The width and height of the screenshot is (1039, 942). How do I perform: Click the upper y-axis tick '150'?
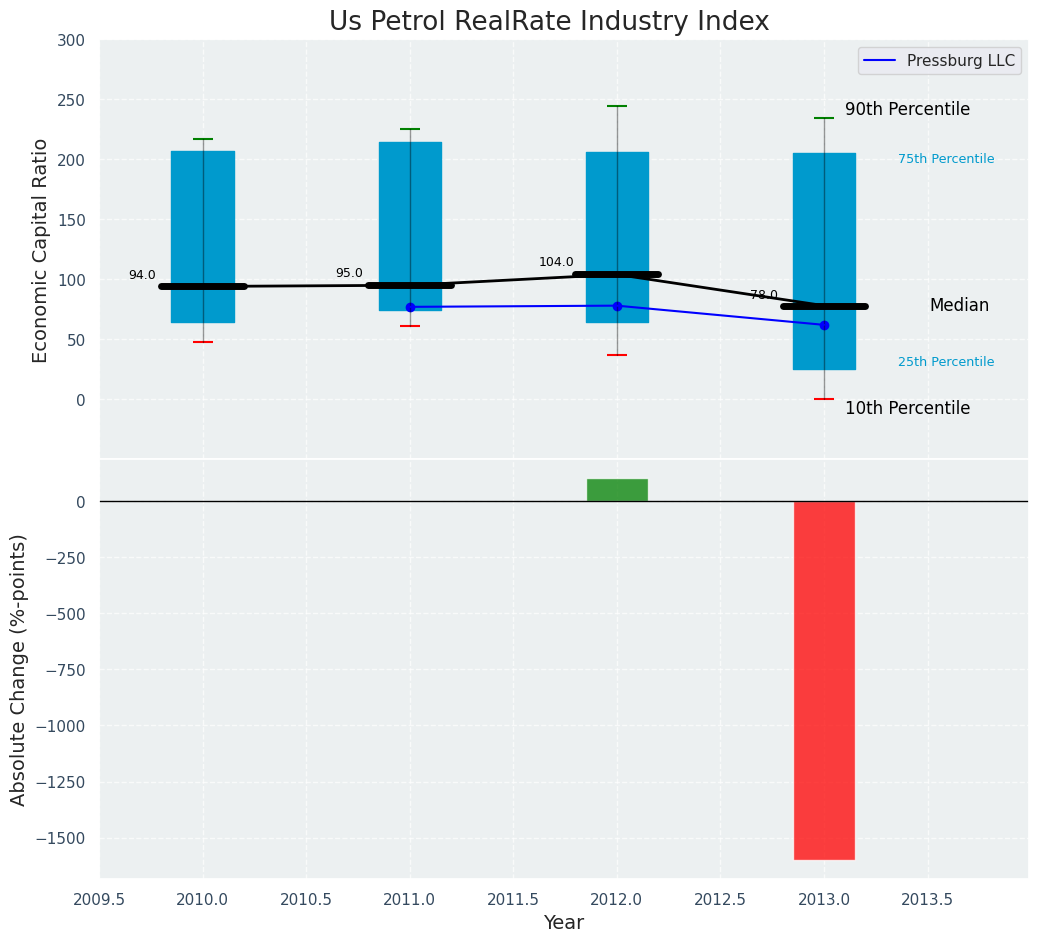[x=71, y=220]
